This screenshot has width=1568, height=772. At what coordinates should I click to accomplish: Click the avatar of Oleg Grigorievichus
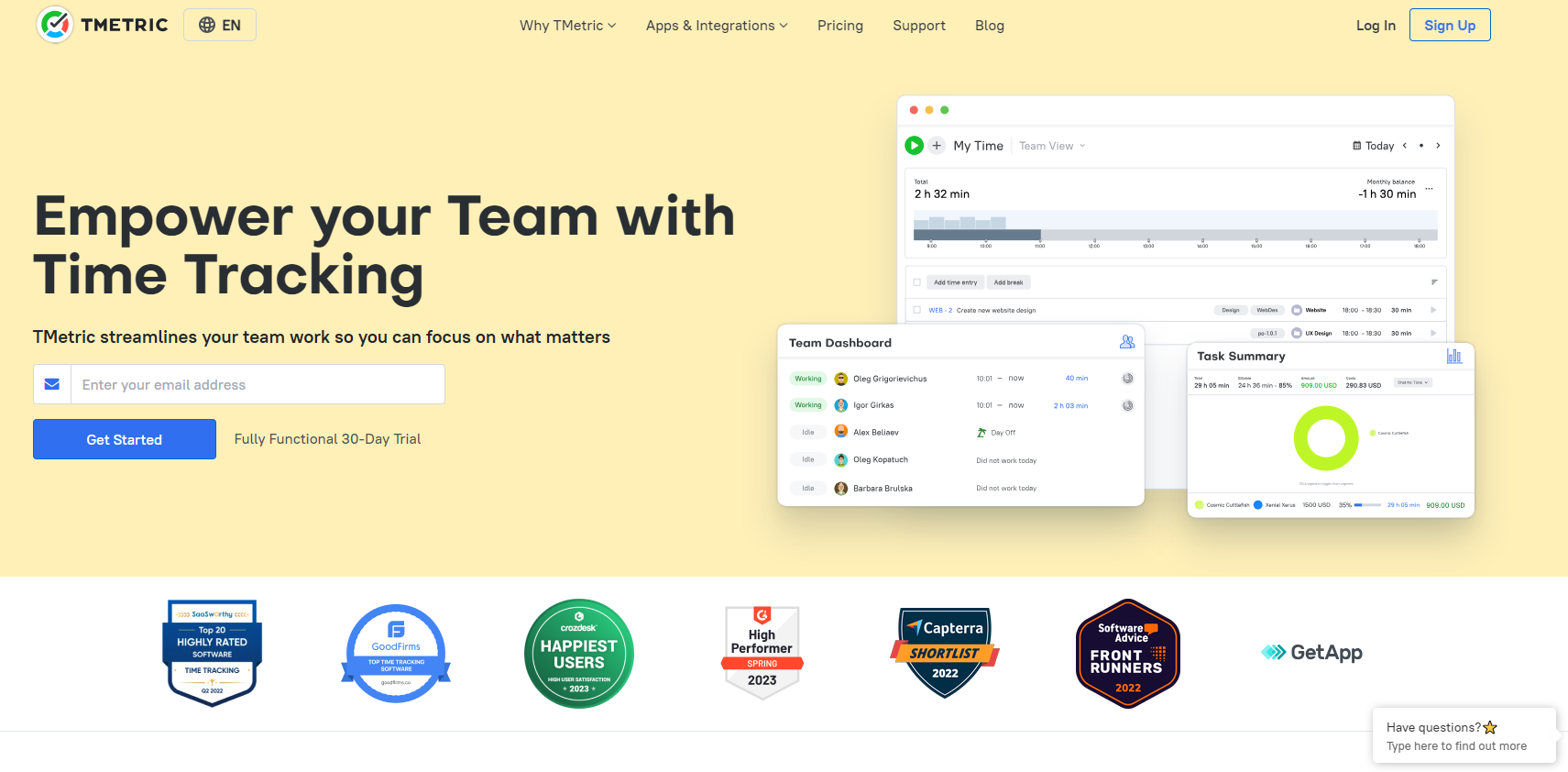coord(841,379)
